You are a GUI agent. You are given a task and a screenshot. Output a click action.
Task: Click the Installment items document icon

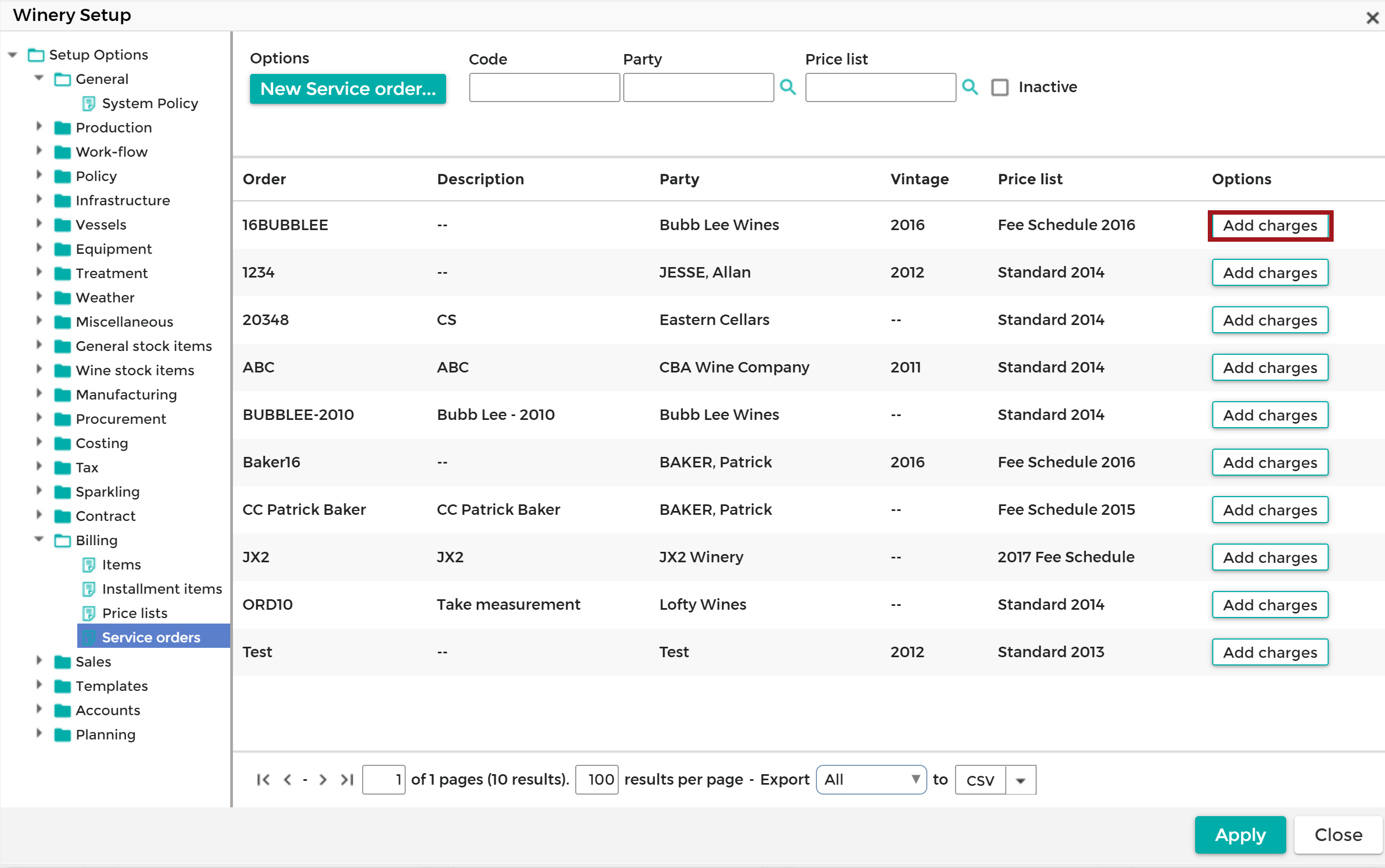click(x=88, y=589)
